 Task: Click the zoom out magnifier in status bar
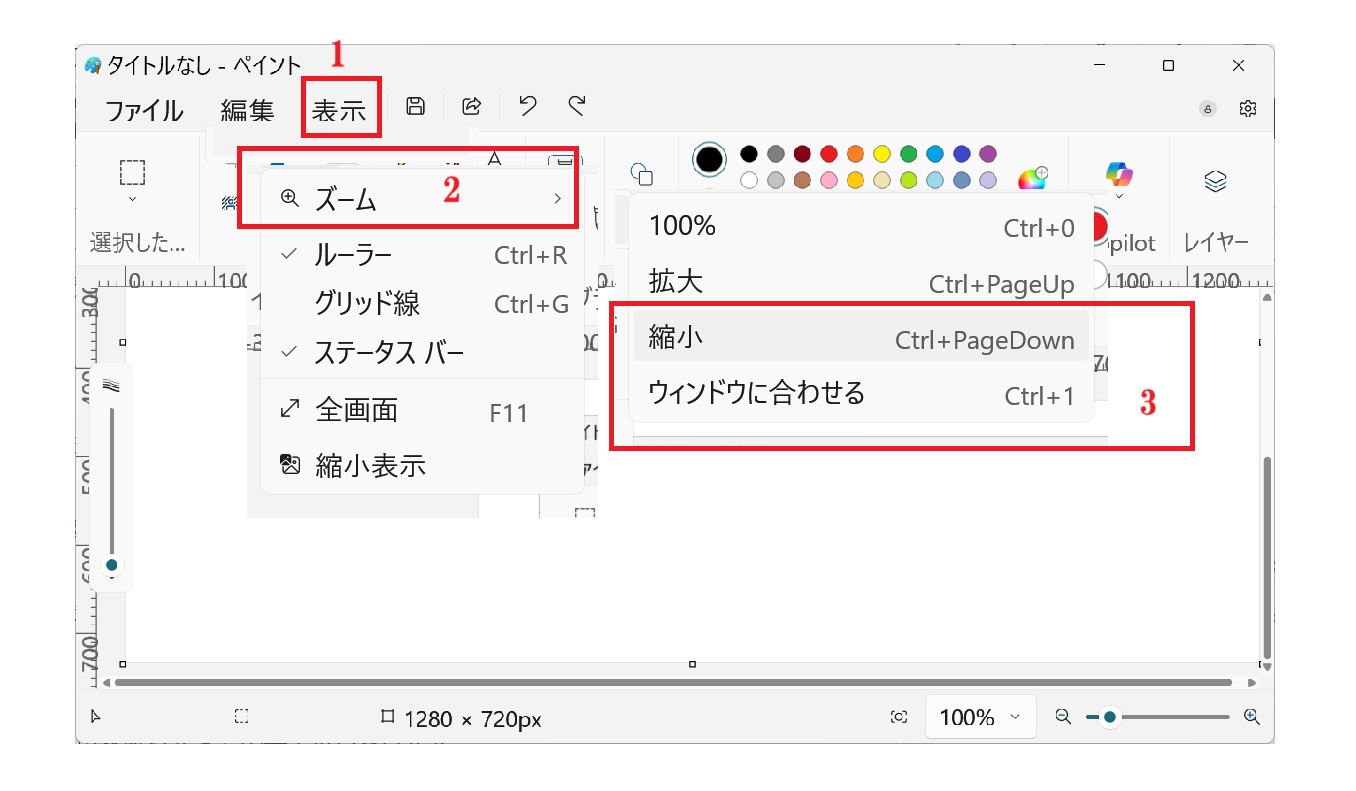1063,717
